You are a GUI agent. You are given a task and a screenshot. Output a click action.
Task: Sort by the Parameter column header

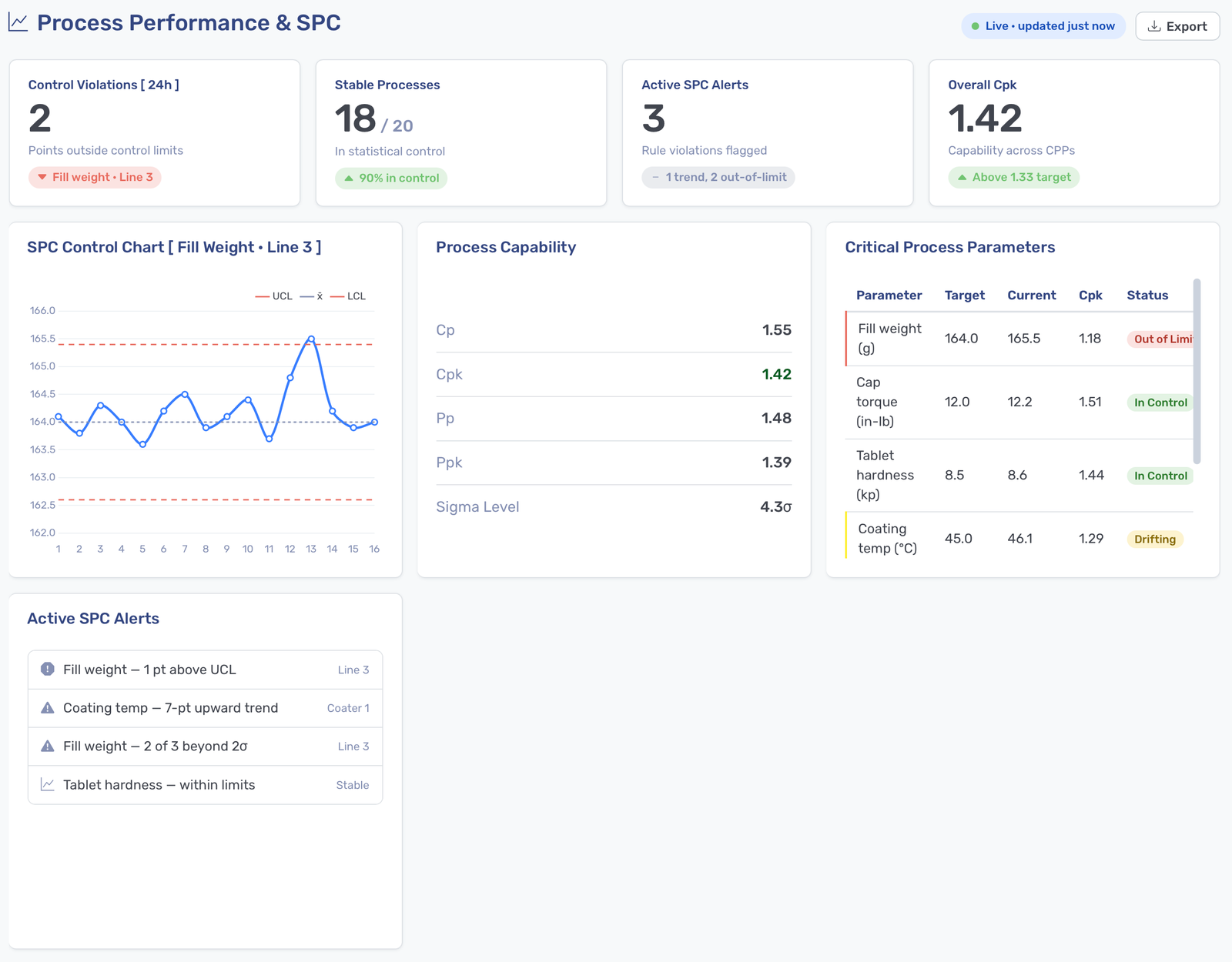click(x=889, y=296)
